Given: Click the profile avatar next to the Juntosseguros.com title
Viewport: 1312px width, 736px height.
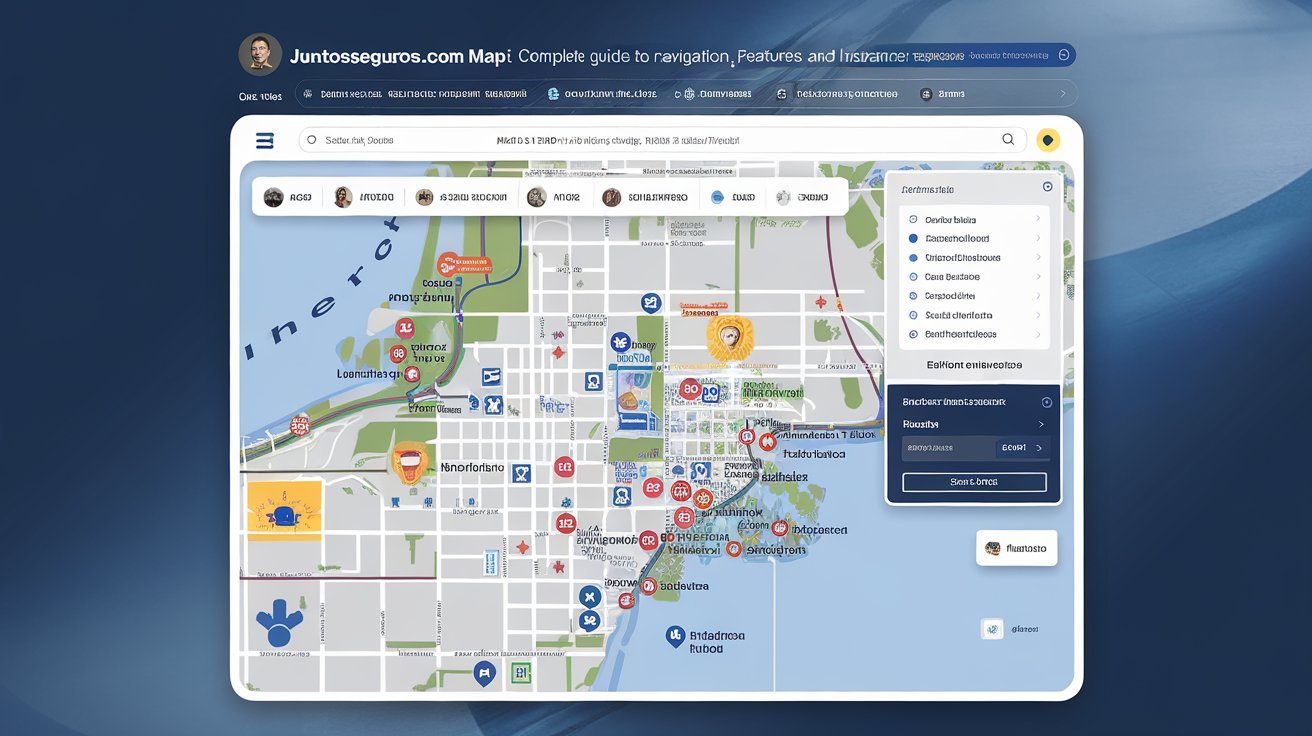Looking at the screenshot, I should coord(260,54).
